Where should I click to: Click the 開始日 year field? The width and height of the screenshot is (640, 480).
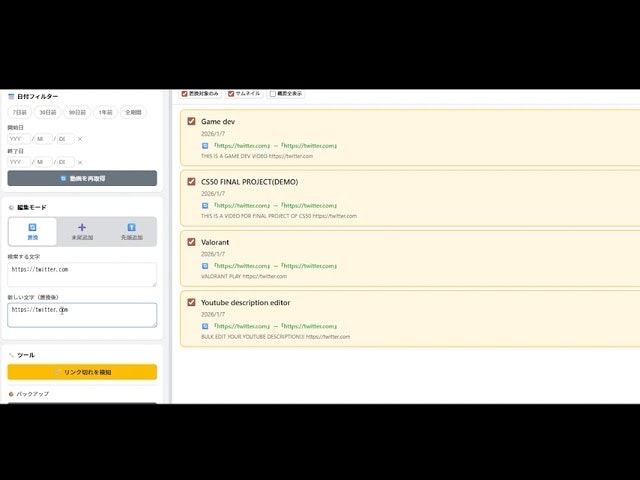(19, 139)
